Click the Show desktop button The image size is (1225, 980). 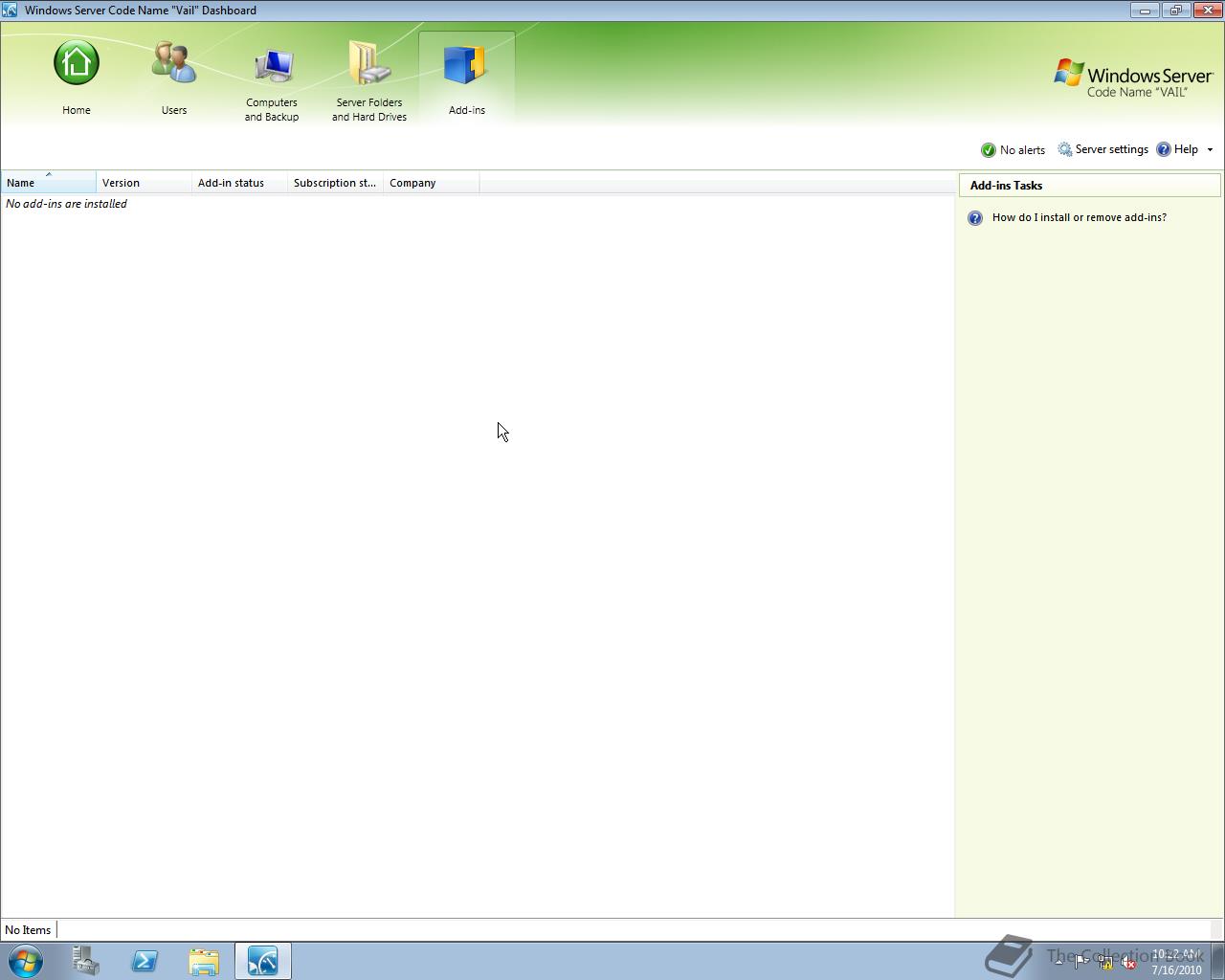coord(1217,961)
